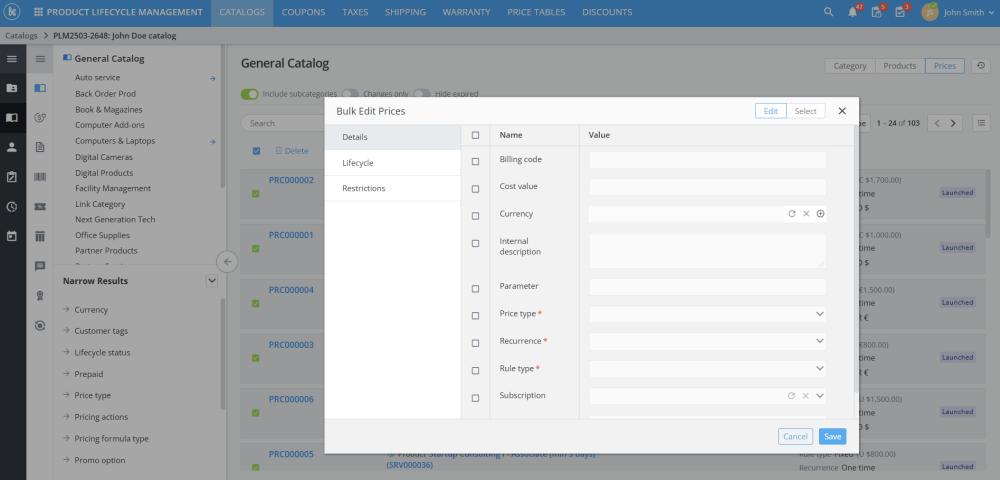Open the clipboard check icon in dark sidebar
This screenshot has width=1000, height=480.
[11, 177]
